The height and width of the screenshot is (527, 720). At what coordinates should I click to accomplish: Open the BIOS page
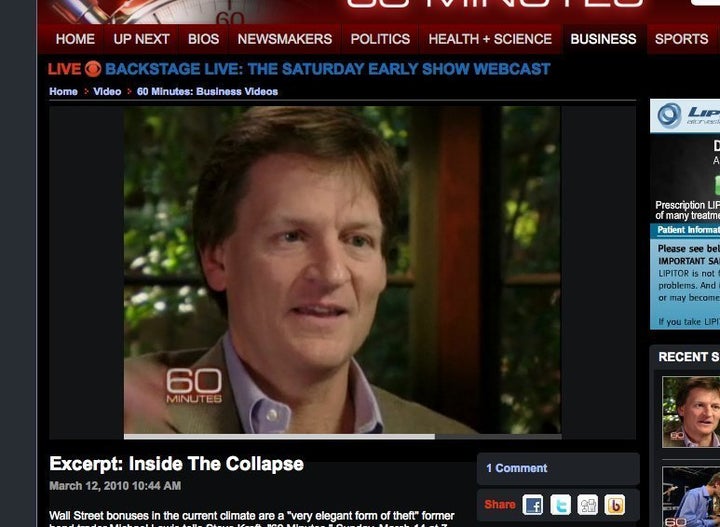(x=203, y=39)
